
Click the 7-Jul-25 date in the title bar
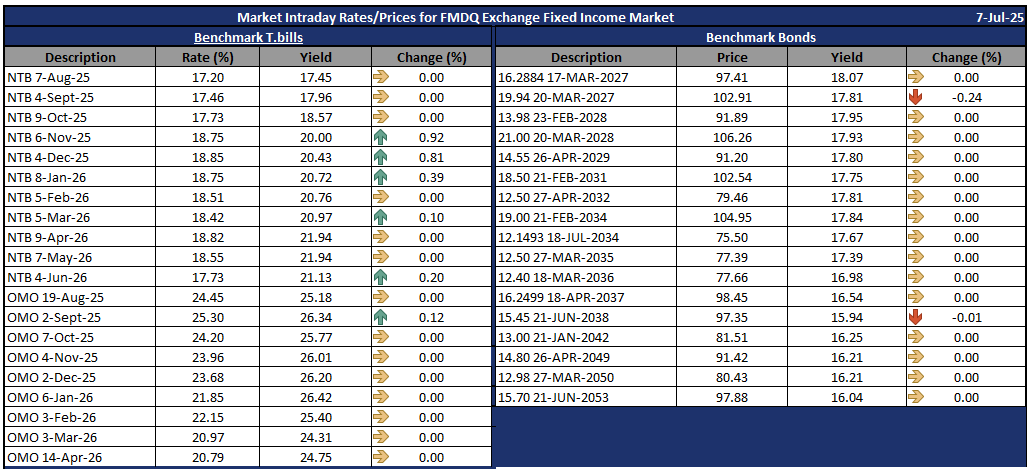tap(999, 17)
